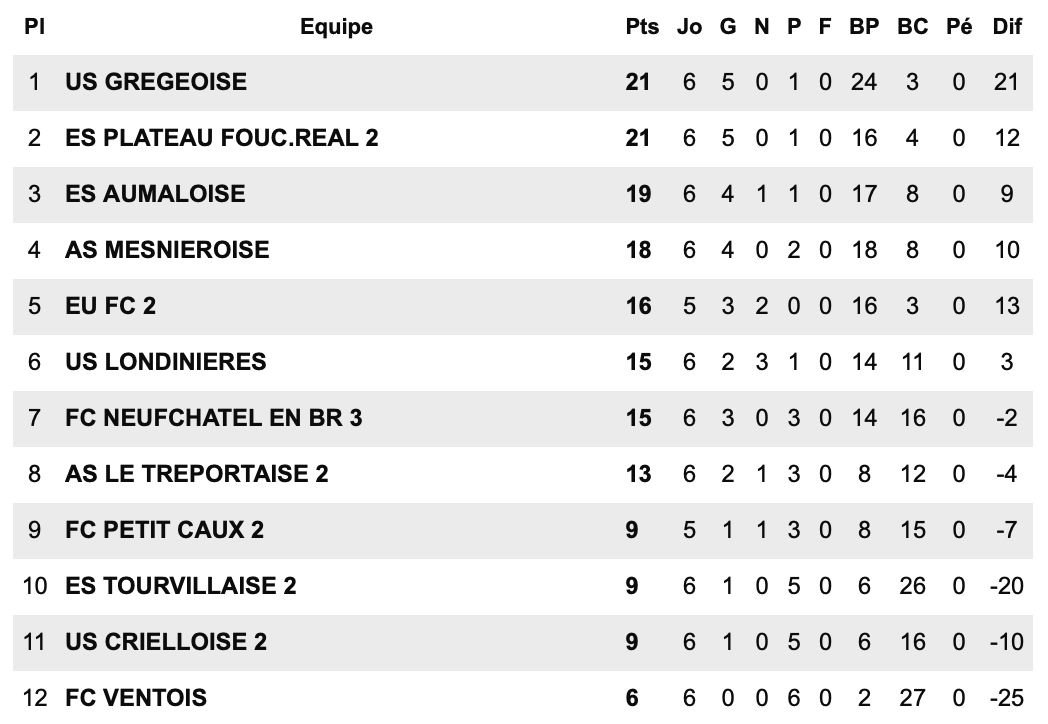Select the FC VENTOIS team name
This screenshot has height=724, width=1048.
click(136, 698)
